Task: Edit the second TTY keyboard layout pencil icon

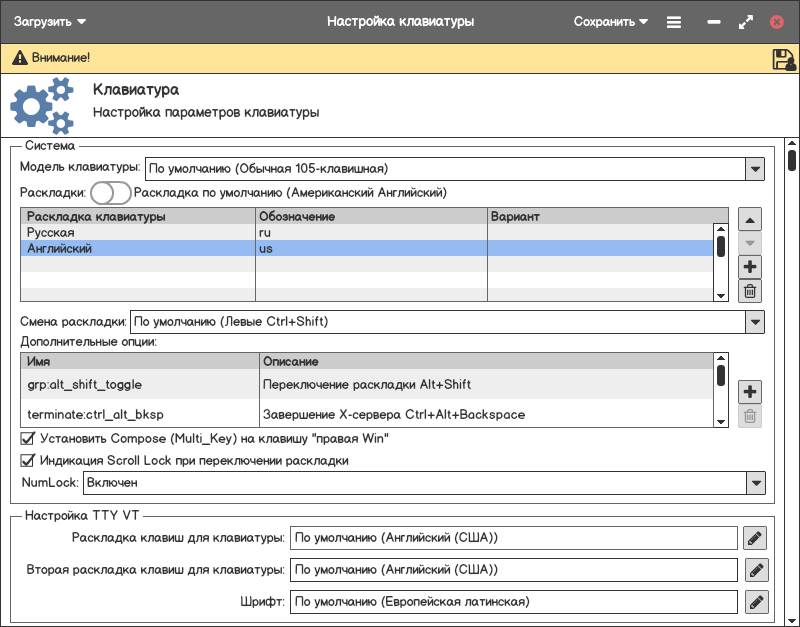Action: point(755,570)
